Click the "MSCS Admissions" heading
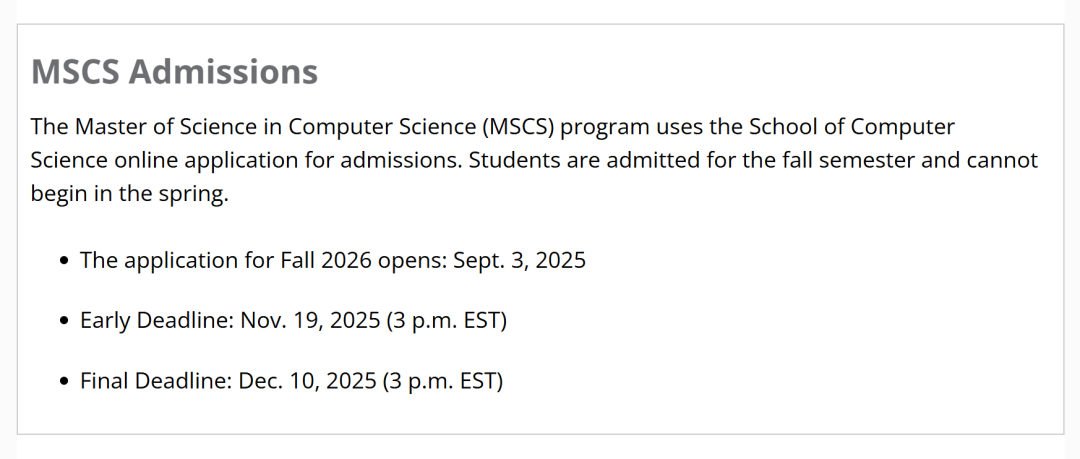1080x459 pixels. click(x=174, y=72)
